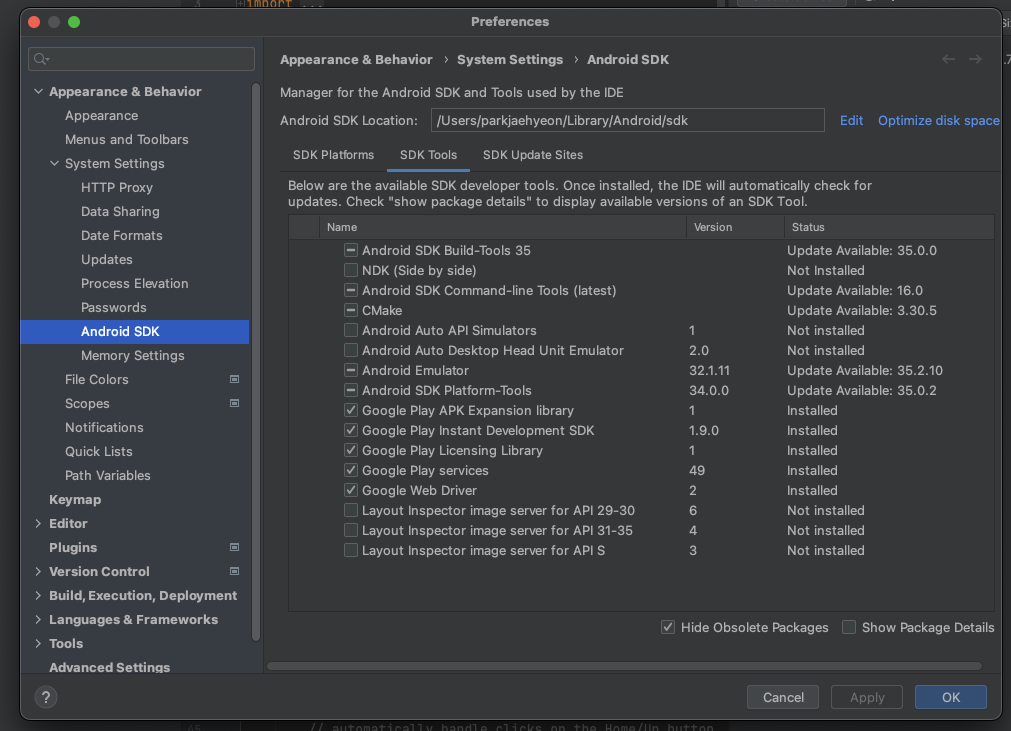Click the help question mark icon
The height and width of the screenshot is (731, 1011).
coord(45,697)
